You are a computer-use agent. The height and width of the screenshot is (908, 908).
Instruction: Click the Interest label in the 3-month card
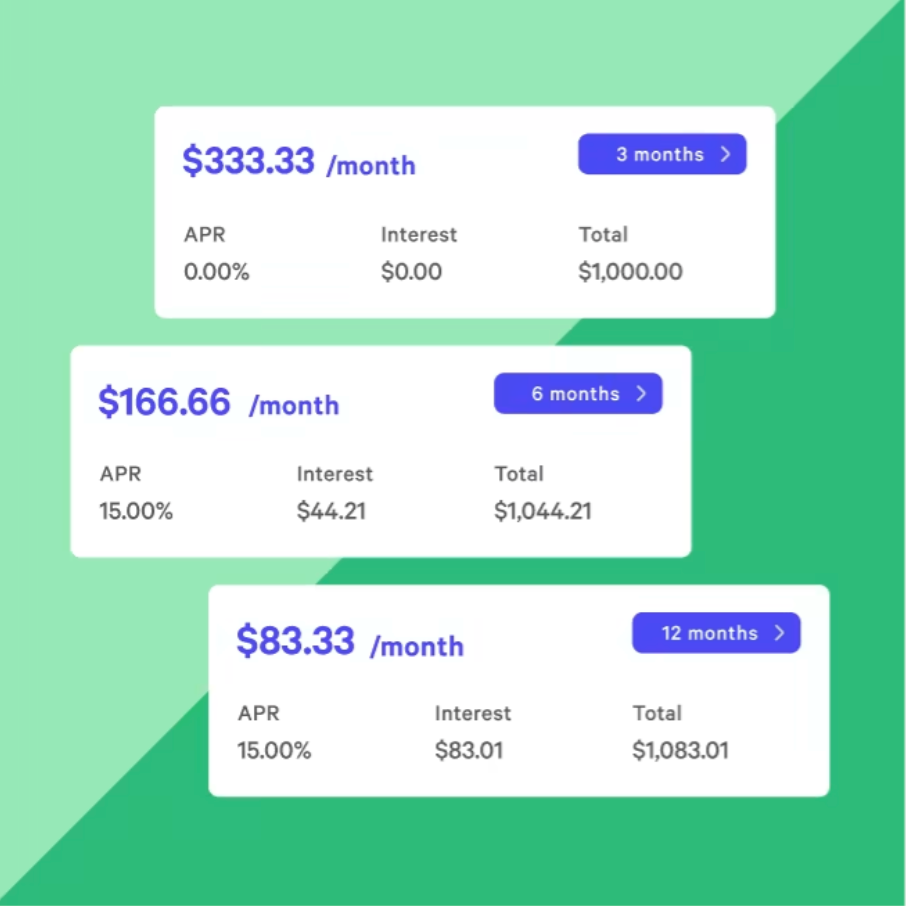tap(418, 235)
